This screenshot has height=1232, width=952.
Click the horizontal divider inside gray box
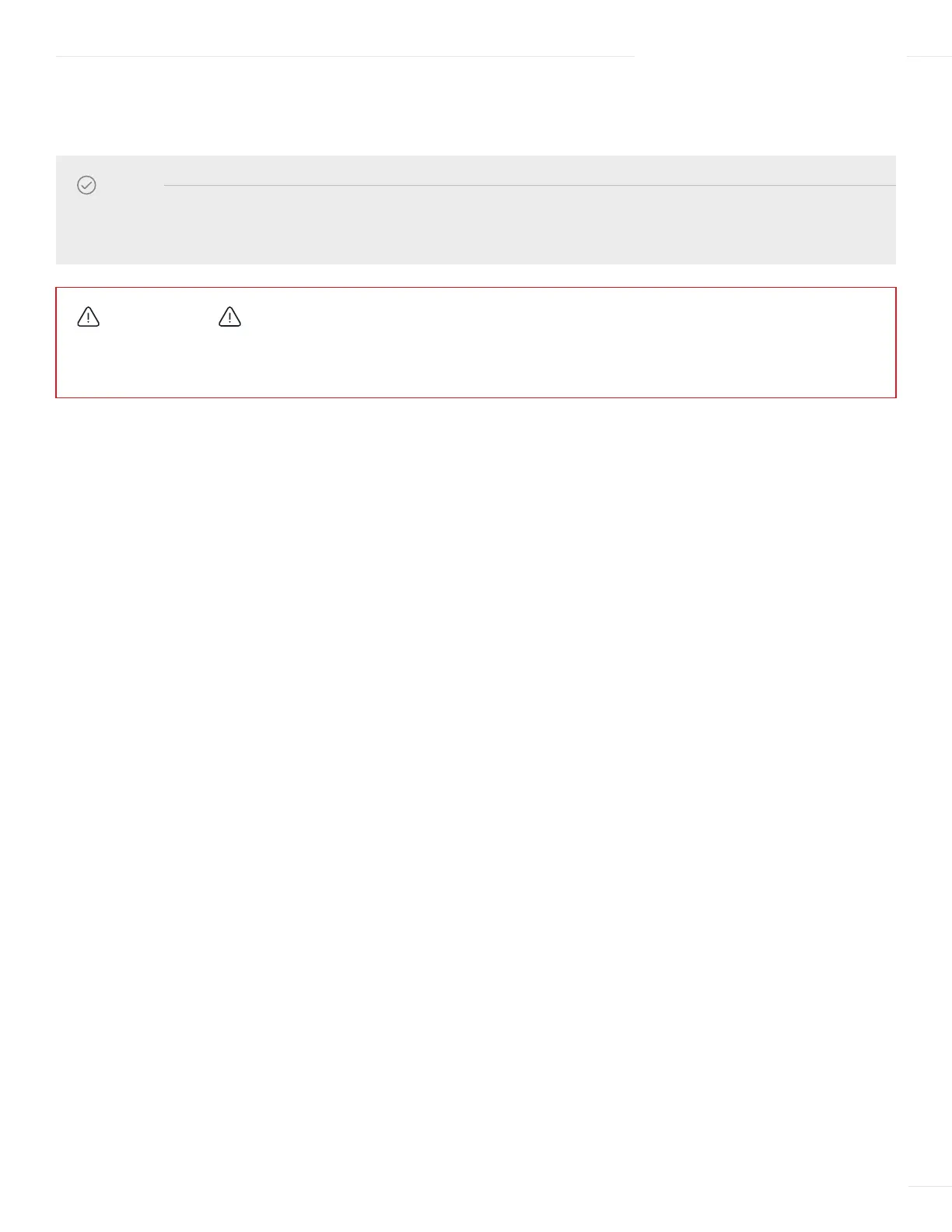(x=530, y=185)
